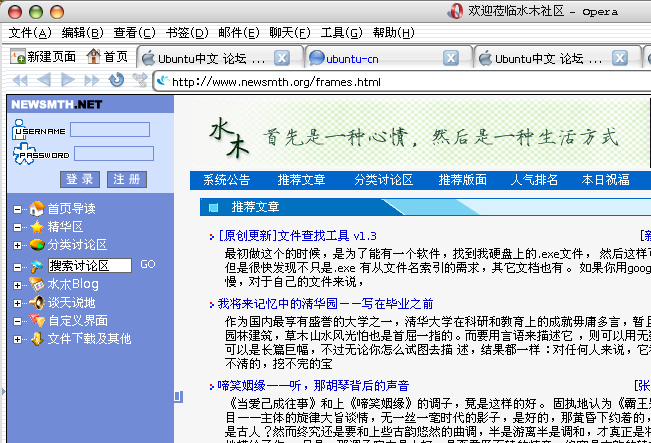
Task: Close the first Ubuntu中文 论坛 tab
Action: point(282,58)
